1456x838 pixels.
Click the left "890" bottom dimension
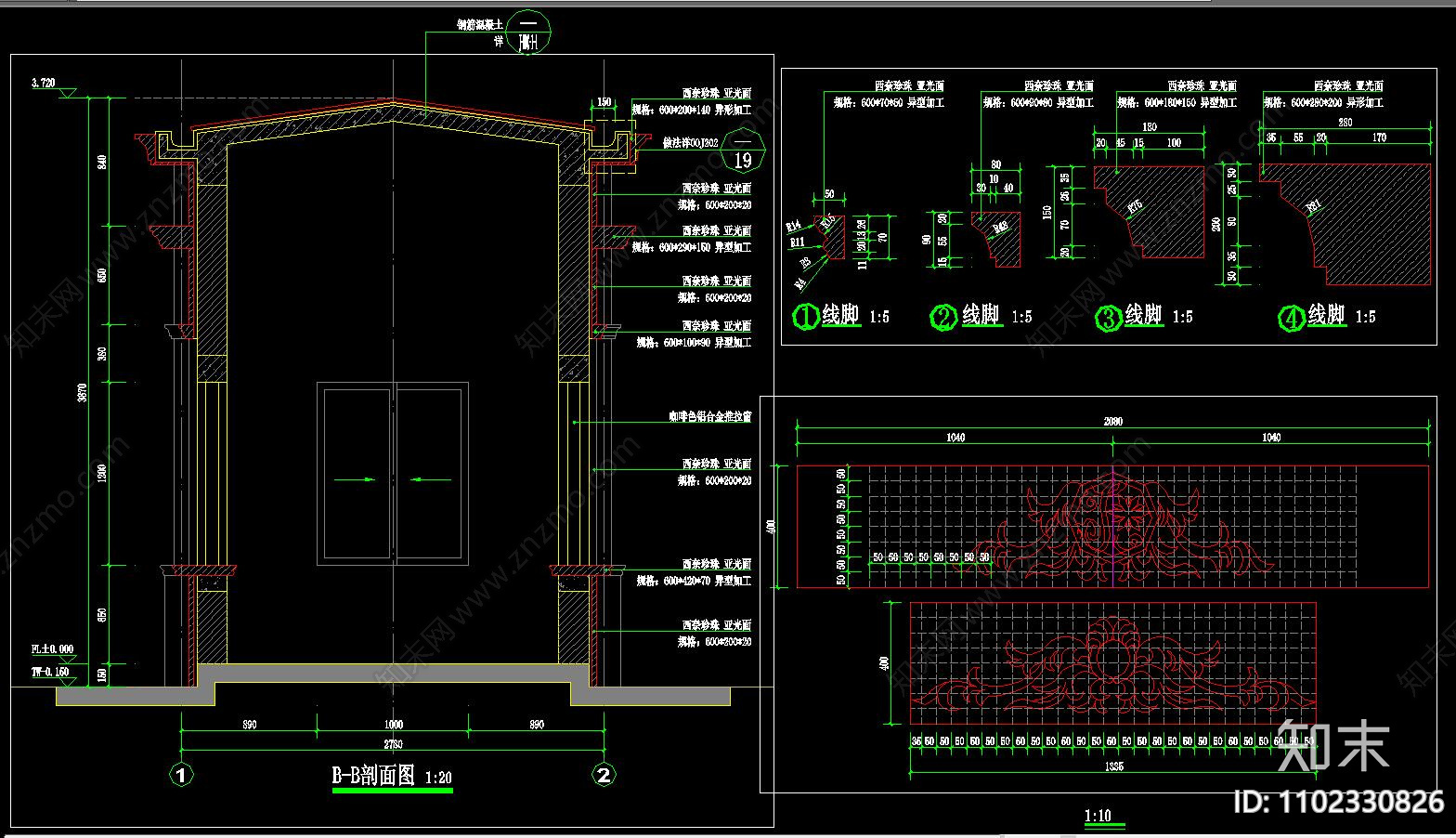coord(249,724)
